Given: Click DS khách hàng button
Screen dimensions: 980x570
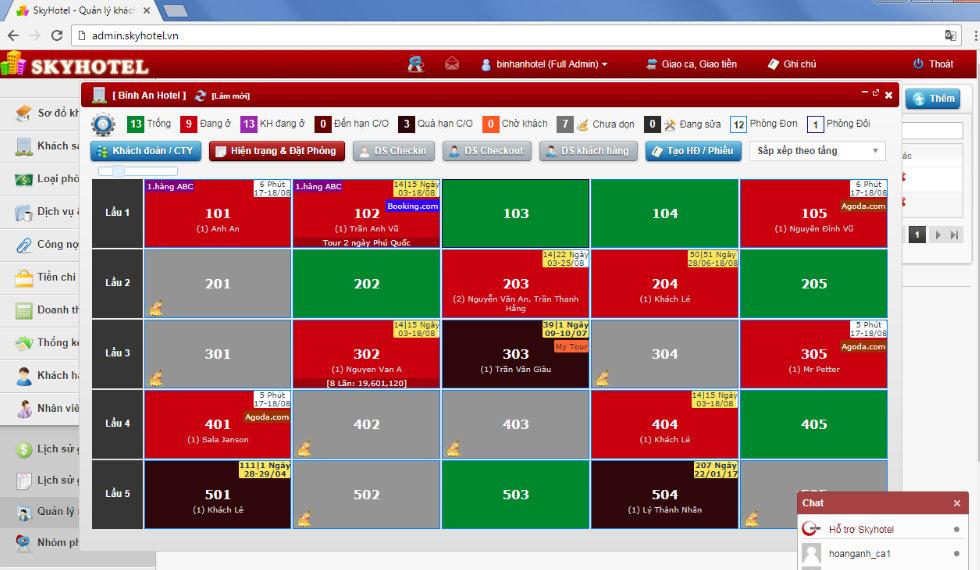Looking at the screenshot, I should [588, 151].
